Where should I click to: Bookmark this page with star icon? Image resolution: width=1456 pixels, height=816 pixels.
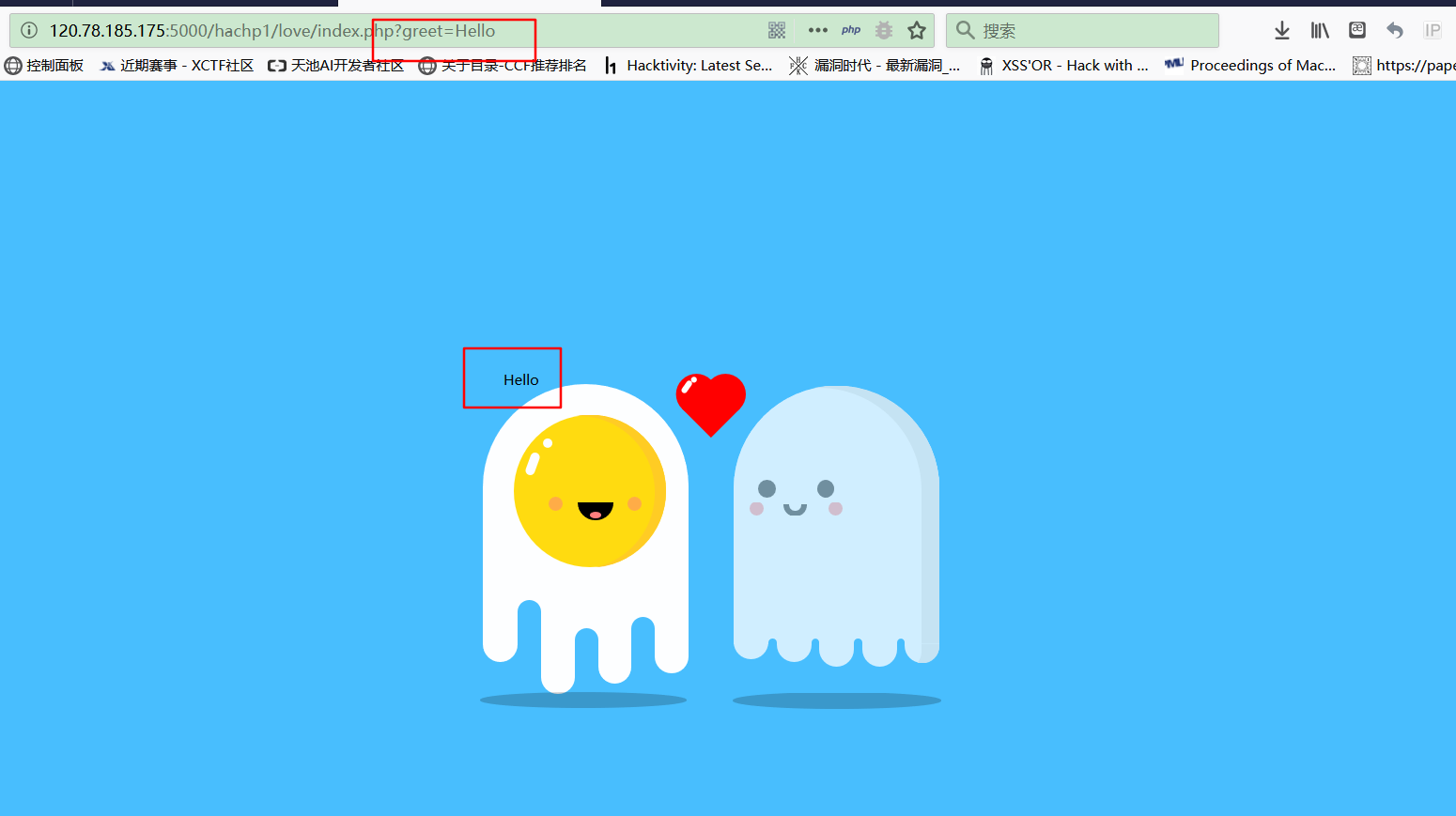[x=917, y=31]
